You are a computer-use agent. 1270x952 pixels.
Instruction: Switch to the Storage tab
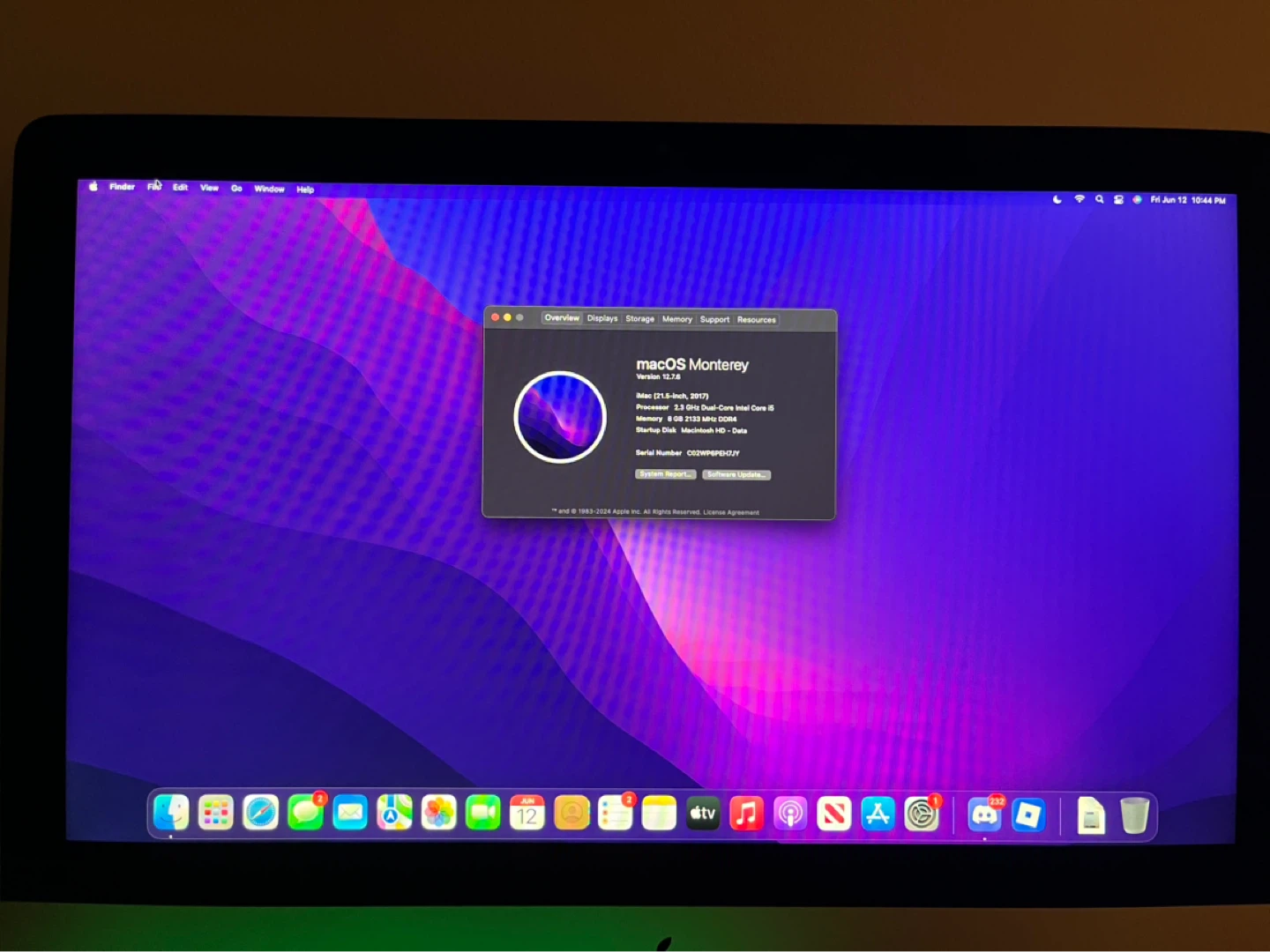[639, 319]
